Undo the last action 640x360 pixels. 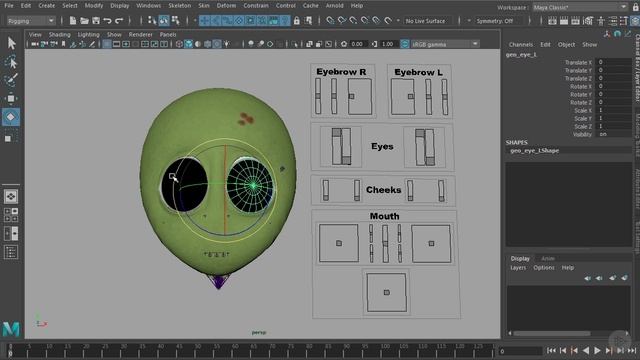click(107, 21)
